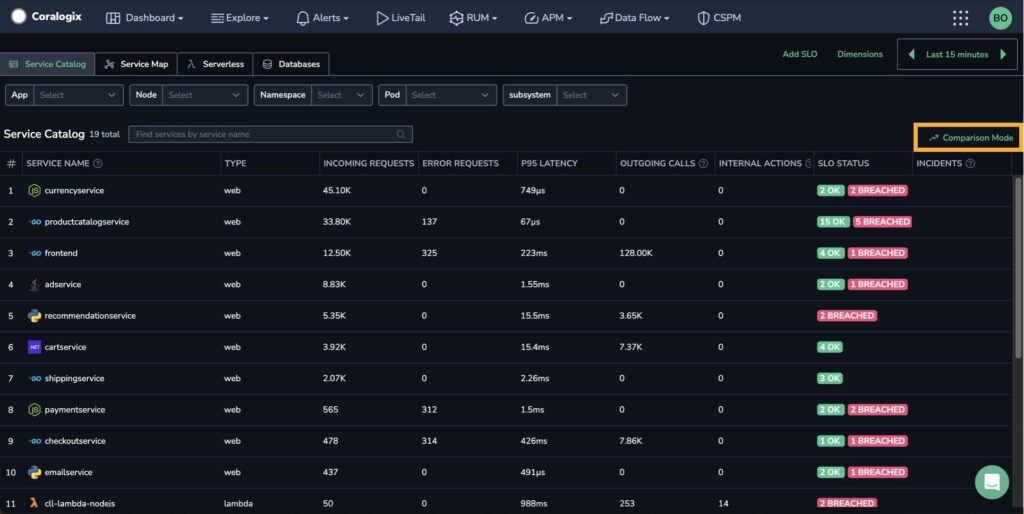Click paymentservice Node.js icon
This screenshot has height=514, width=1024.
coord(35,410)
